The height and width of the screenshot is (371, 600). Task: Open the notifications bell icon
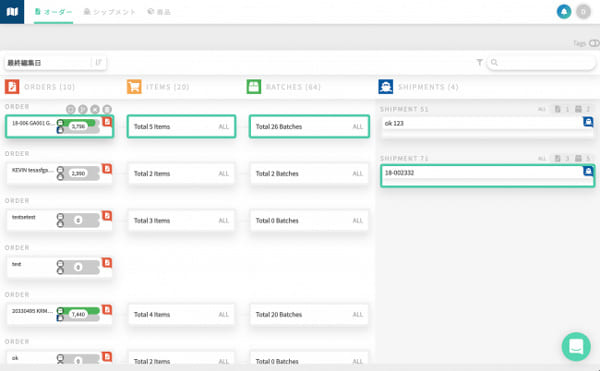pyautogui.click(x=564, y=11)
